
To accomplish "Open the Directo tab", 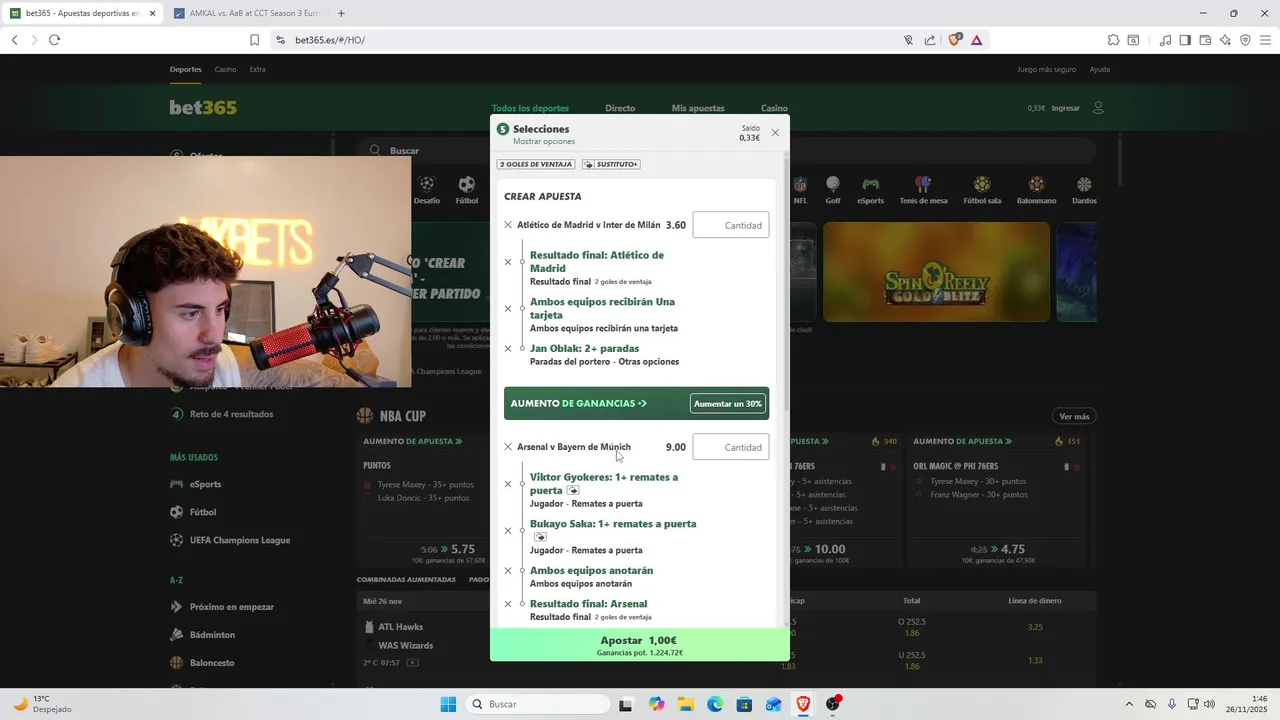I will (x=620, y=108).
